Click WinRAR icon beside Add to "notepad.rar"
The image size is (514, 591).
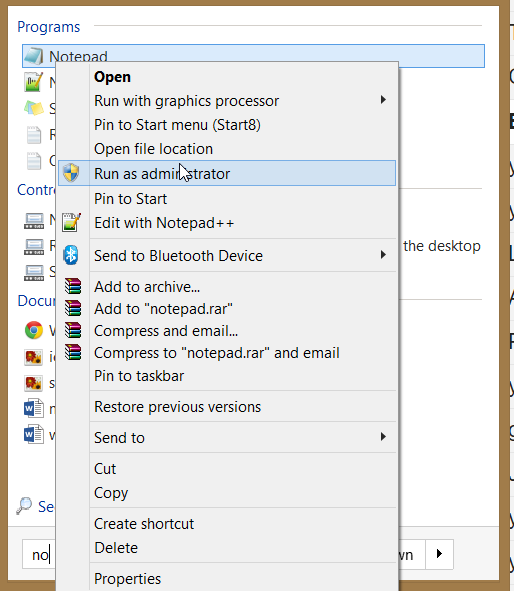pos(73,308)
